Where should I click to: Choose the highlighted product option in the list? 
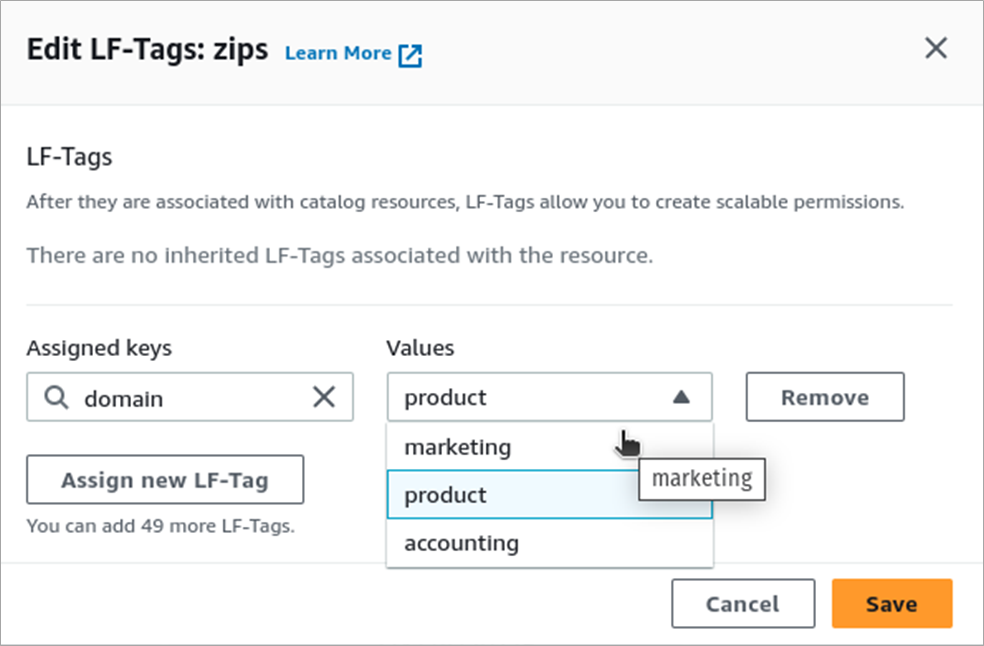(446, 495)
